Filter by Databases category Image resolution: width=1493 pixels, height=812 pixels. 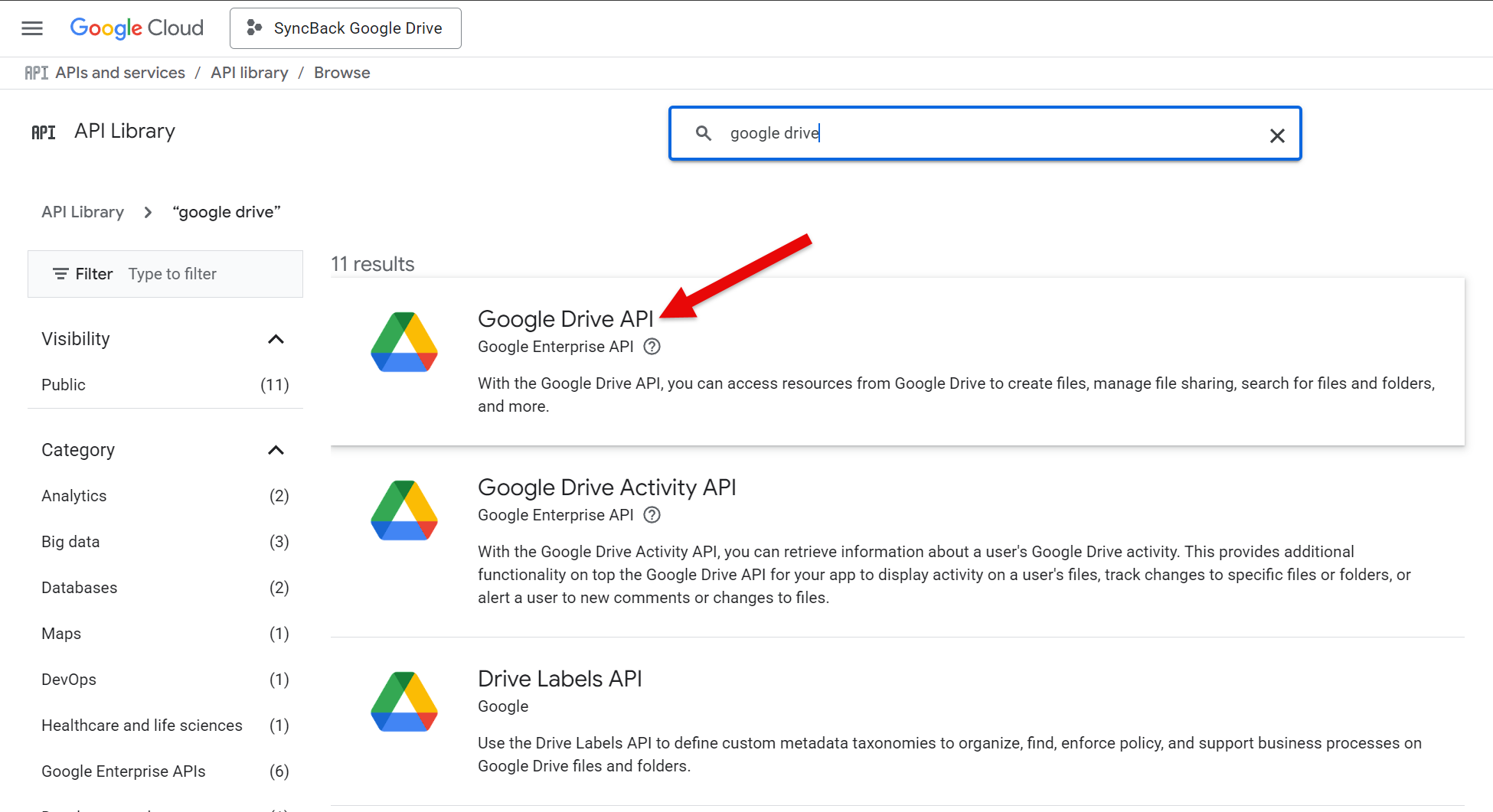[x=165, y=588]
